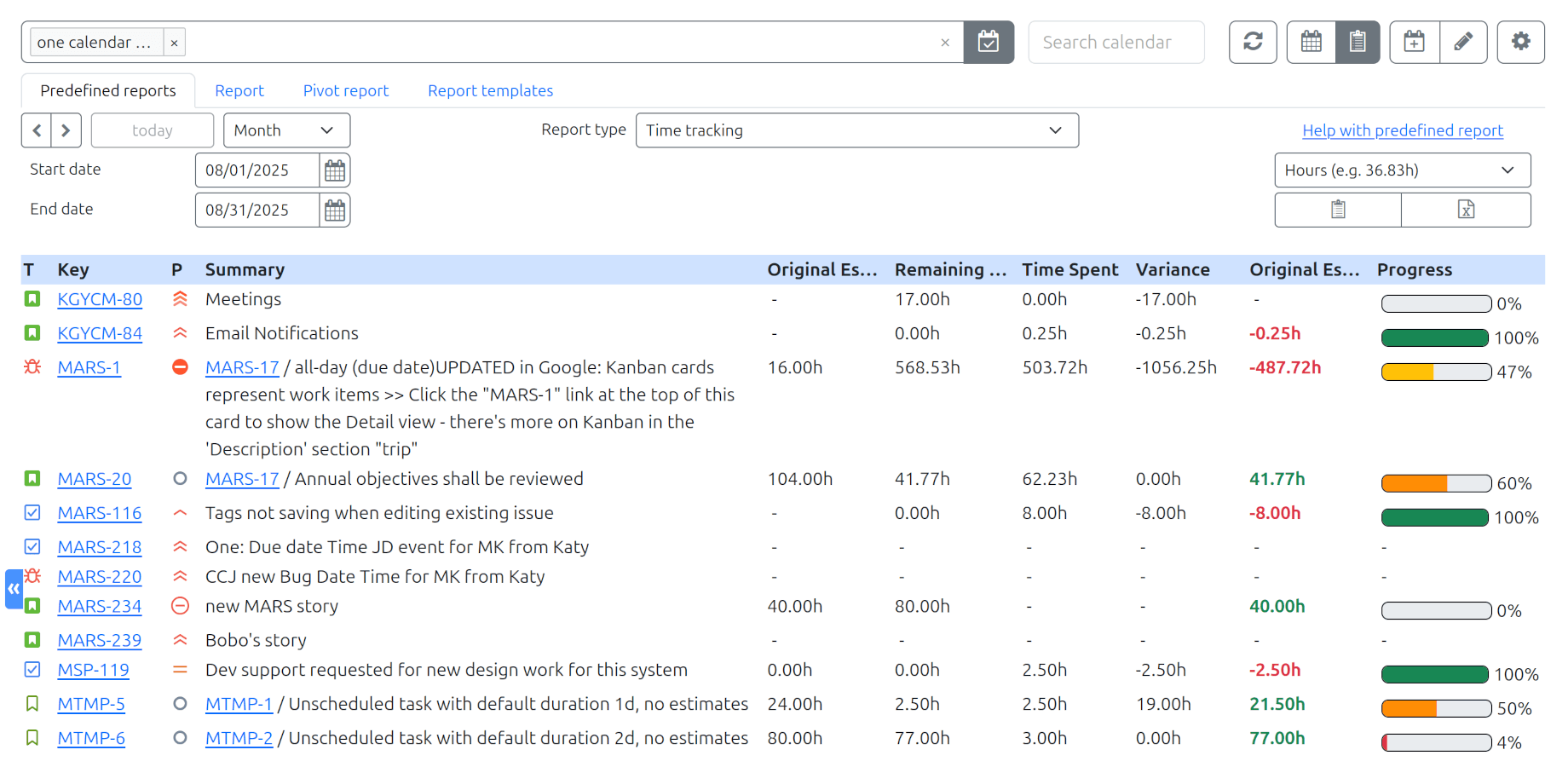Expand the Report type dropdown
The width and height of the screenshot is (1568, 767).
click(856, 130)
